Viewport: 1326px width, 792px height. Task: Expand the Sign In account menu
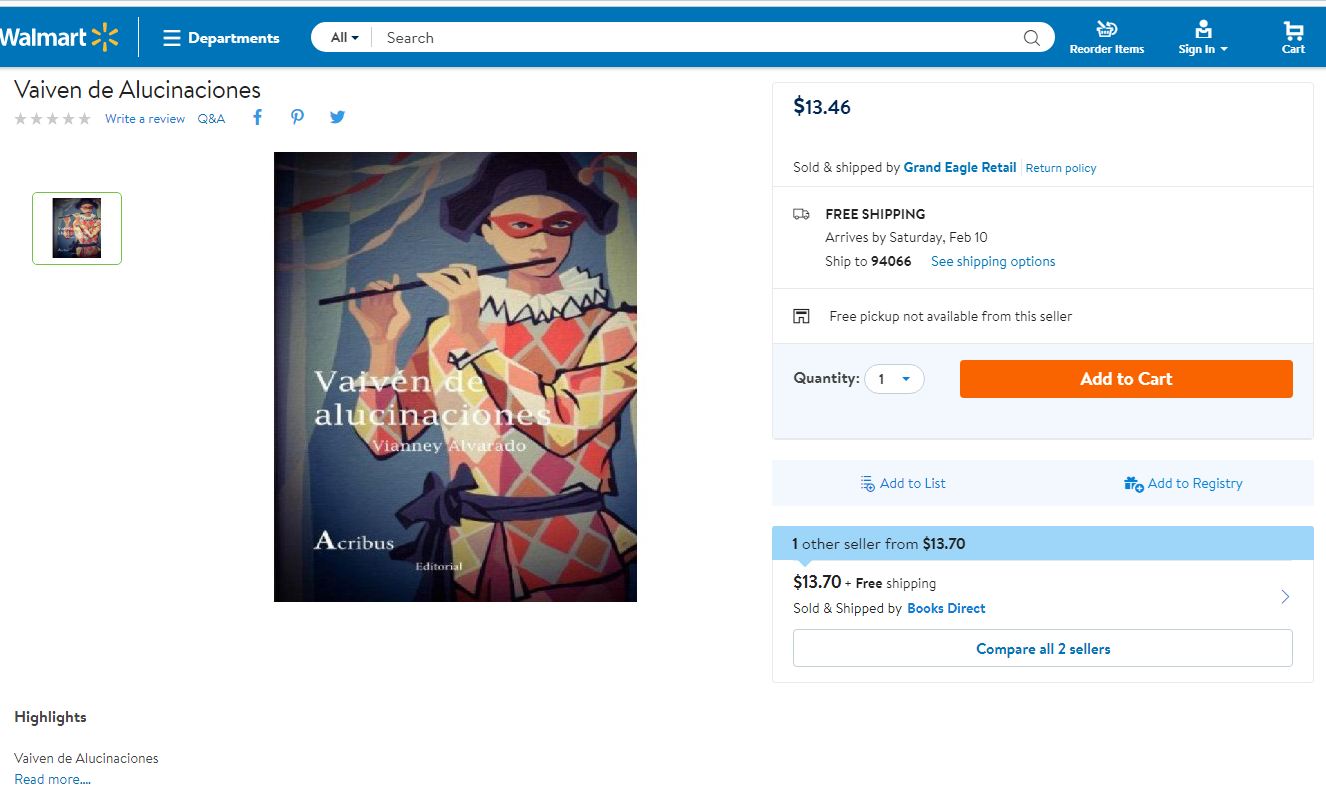1203,38
